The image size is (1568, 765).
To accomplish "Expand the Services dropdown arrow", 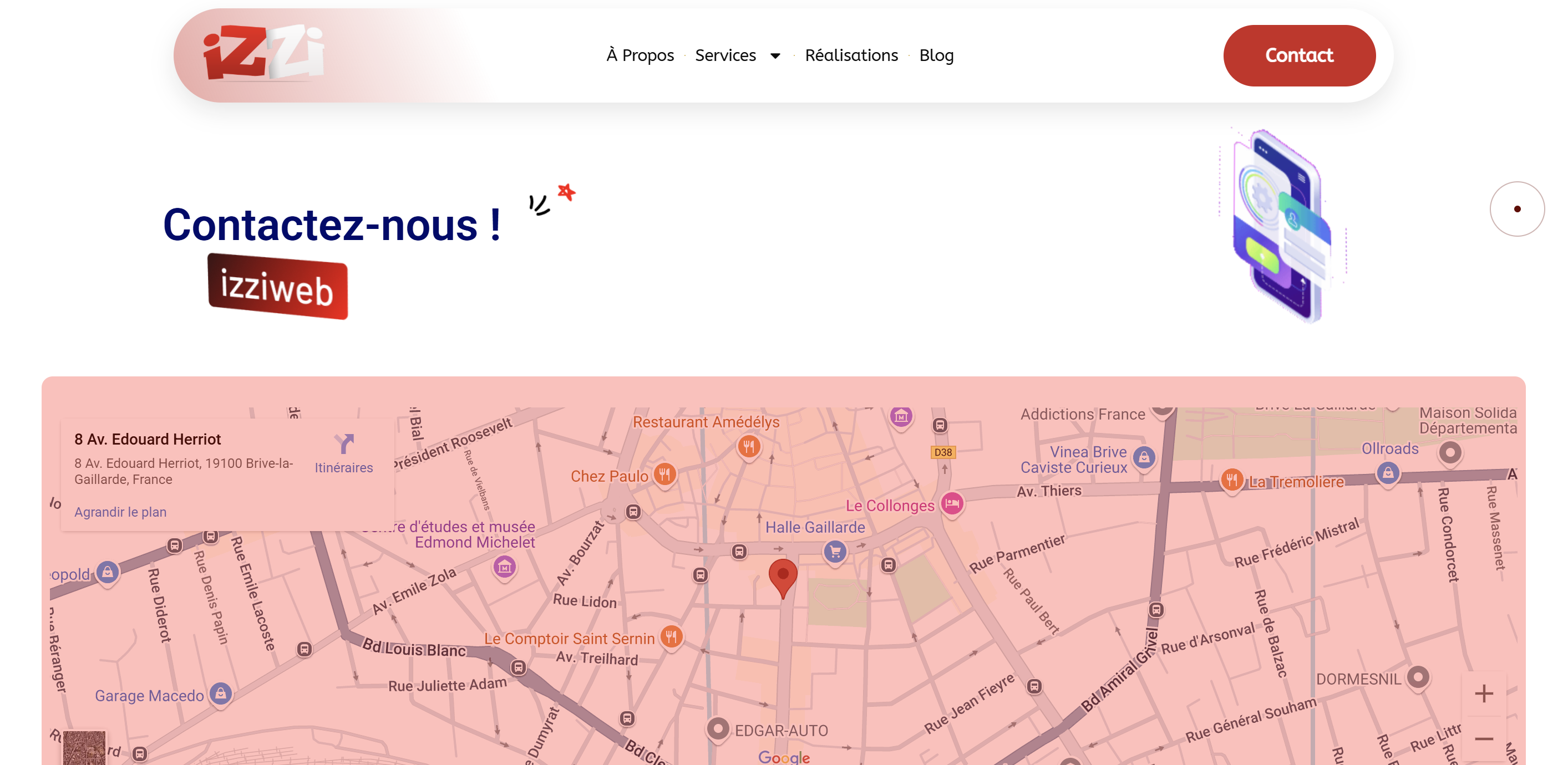I will coord(775,56).
